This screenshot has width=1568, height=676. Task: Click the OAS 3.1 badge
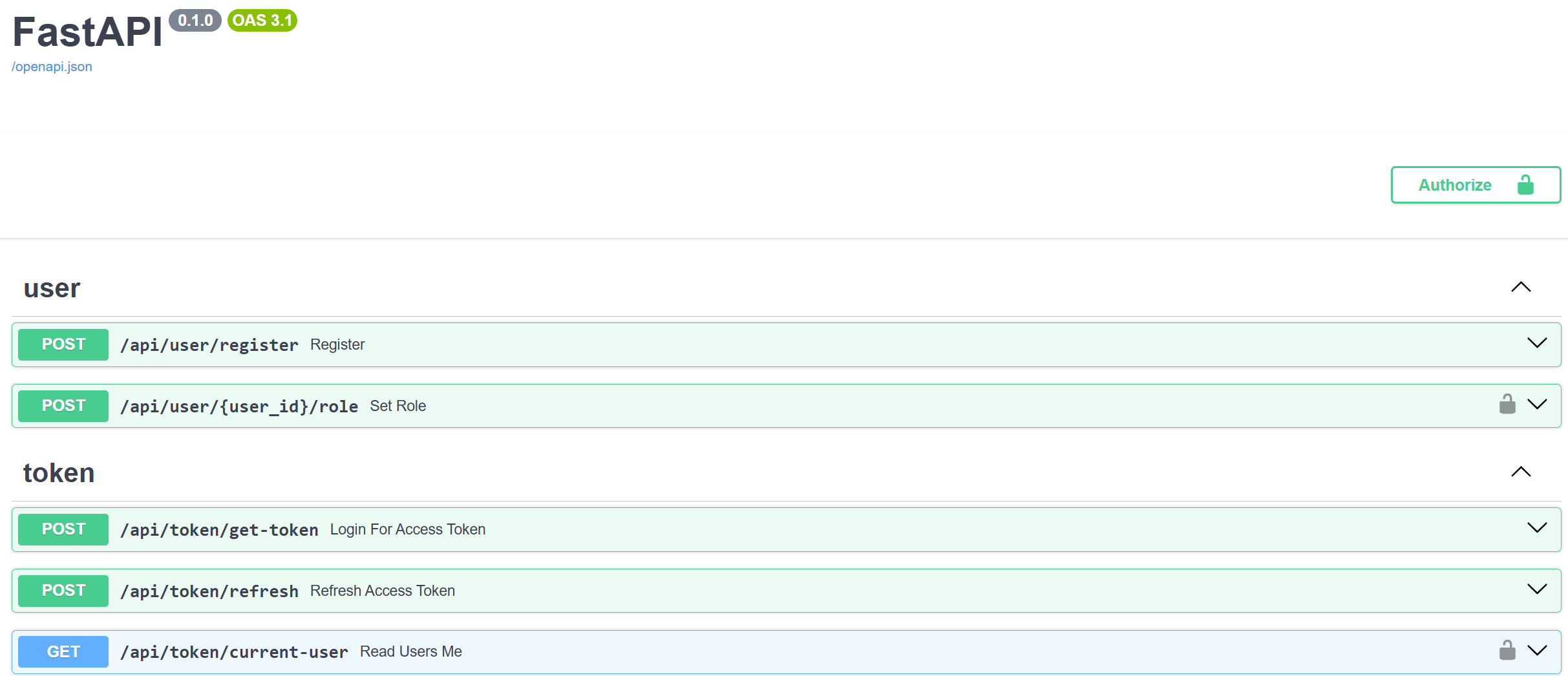[262, 21]
